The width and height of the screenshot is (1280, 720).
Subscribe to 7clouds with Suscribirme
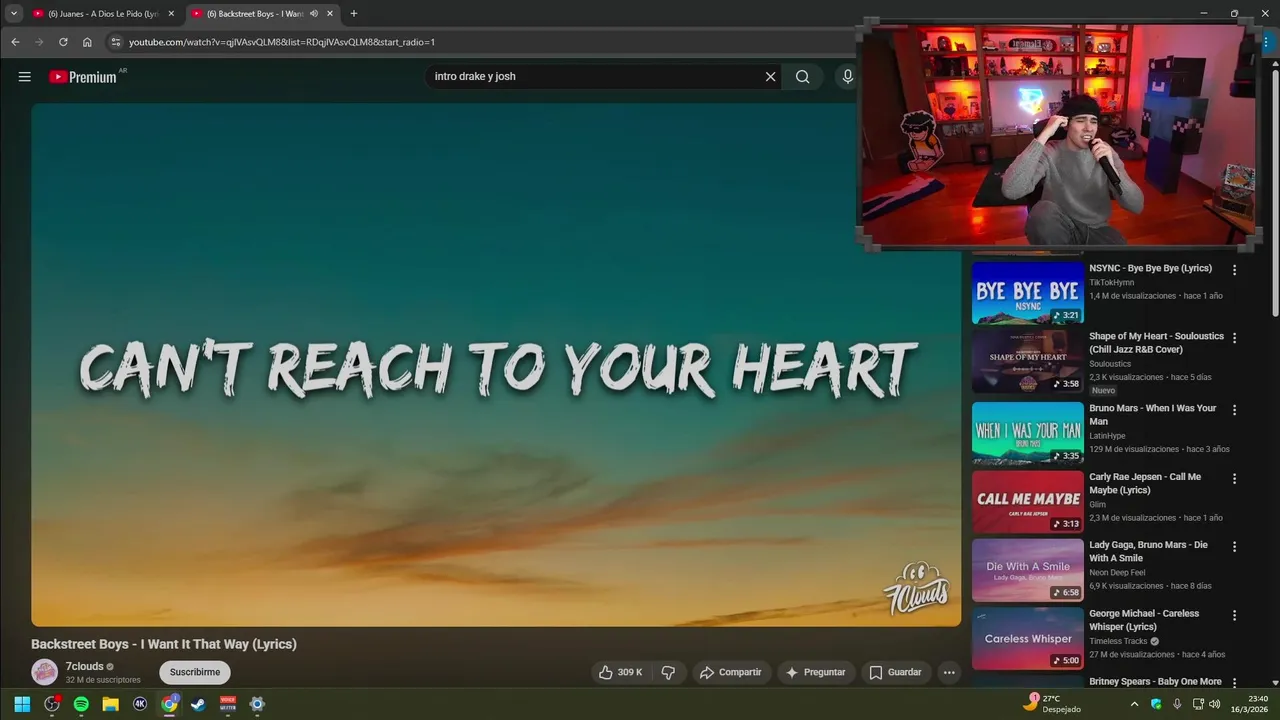coord(195,672)
